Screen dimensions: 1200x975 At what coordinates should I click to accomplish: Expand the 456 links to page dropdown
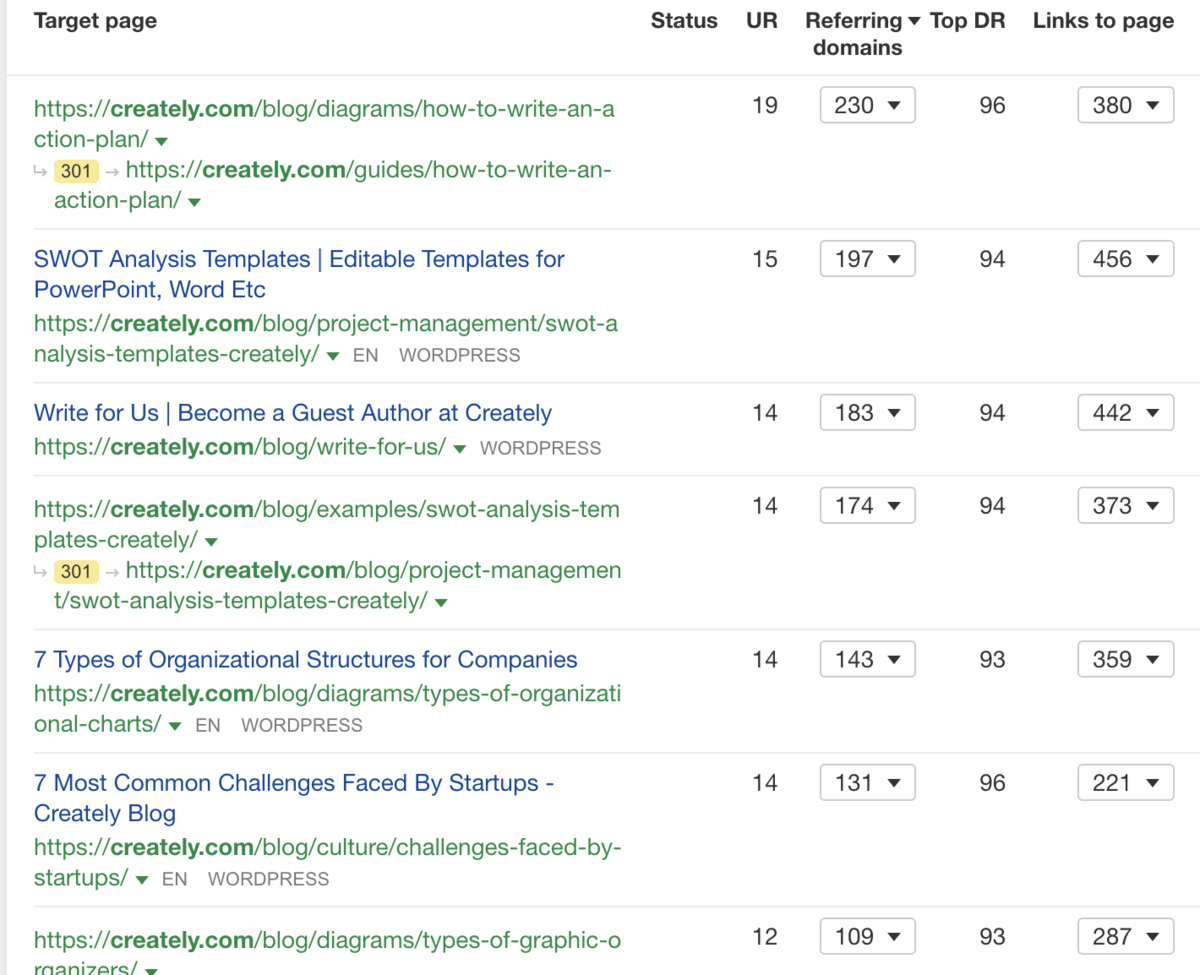pyautogui.click(x=1125, y=259)
